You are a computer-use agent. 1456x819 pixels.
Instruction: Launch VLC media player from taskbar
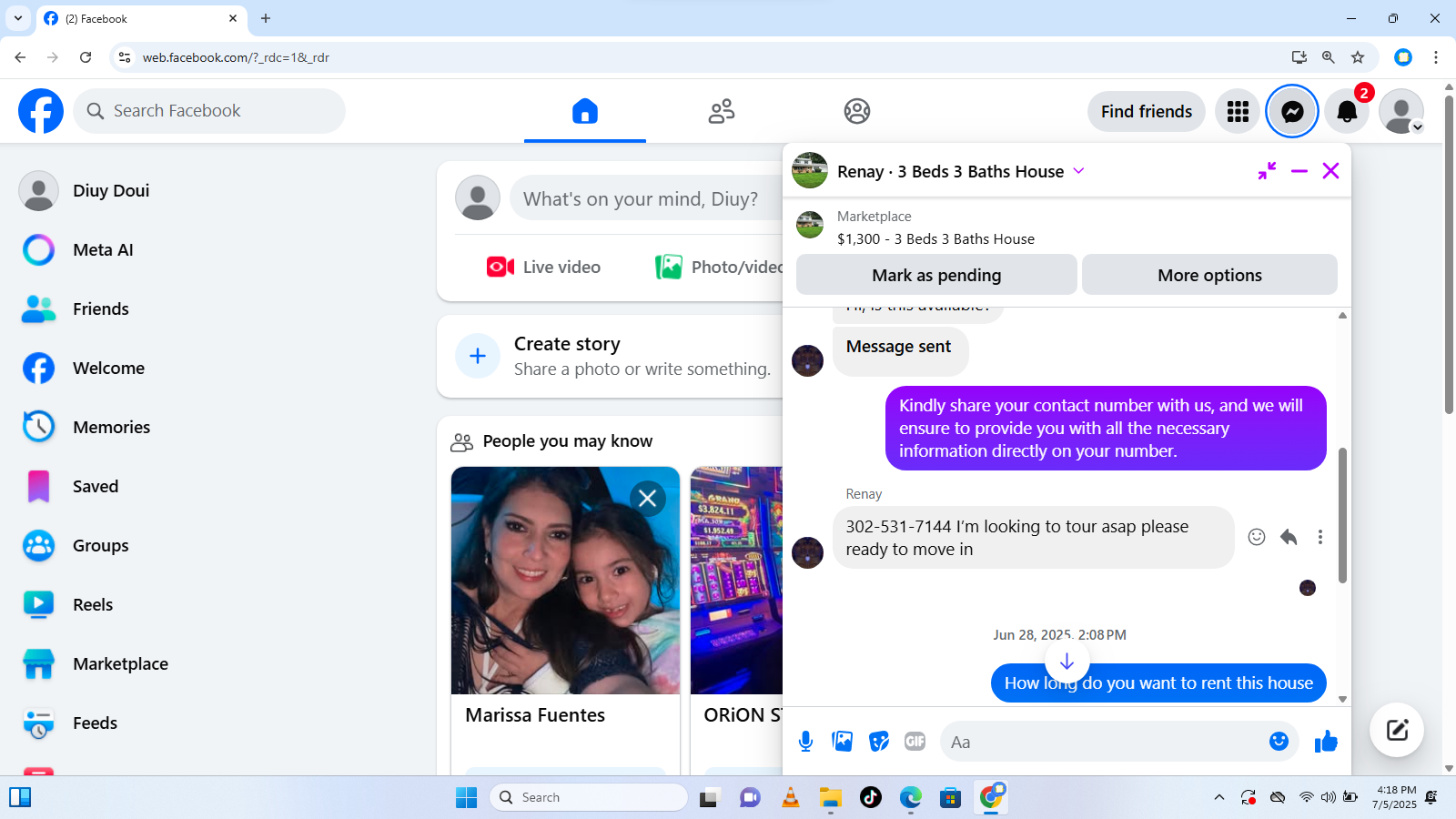tap(791, 798)
